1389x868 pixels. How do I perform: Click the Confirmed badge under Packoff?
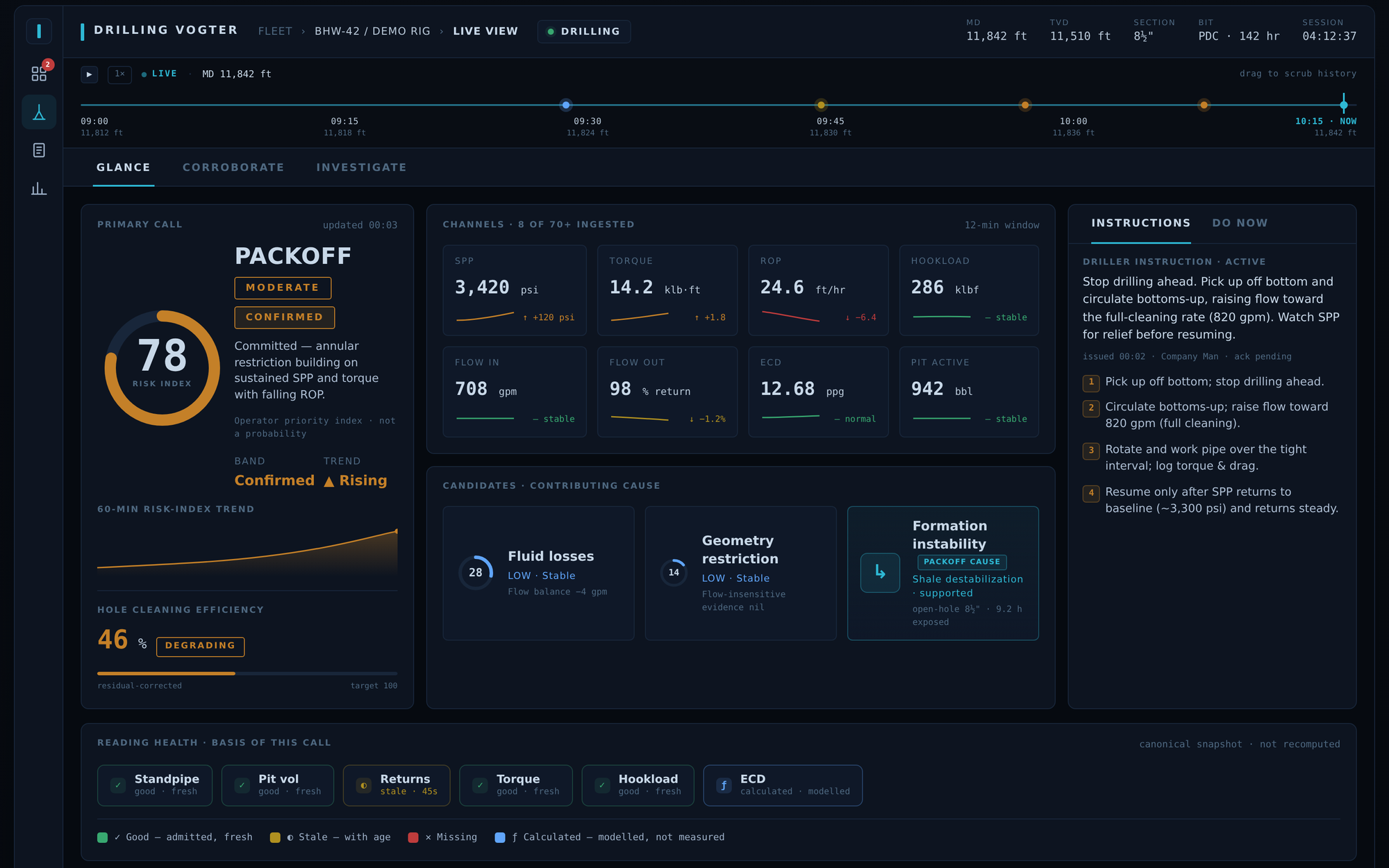285,317
